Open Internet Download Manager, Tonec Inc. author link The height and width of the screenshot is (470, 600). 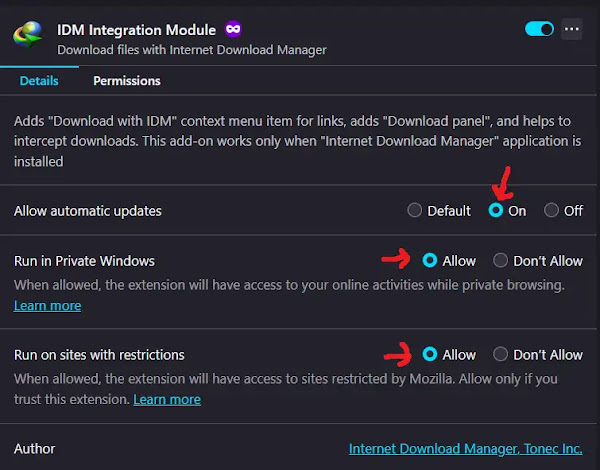tap(466, 449)
